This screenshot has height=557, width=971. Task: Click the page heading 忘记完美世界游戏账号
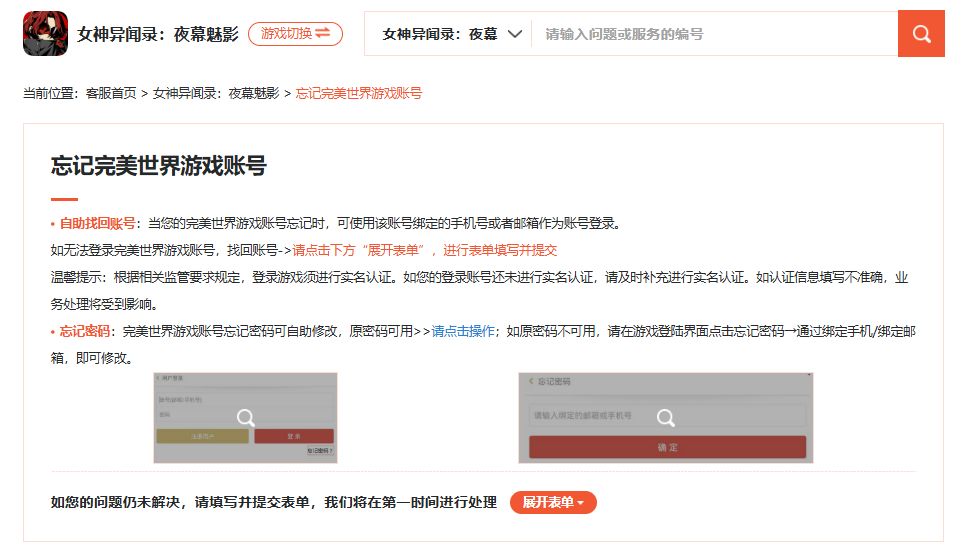[x=159, y=166]
